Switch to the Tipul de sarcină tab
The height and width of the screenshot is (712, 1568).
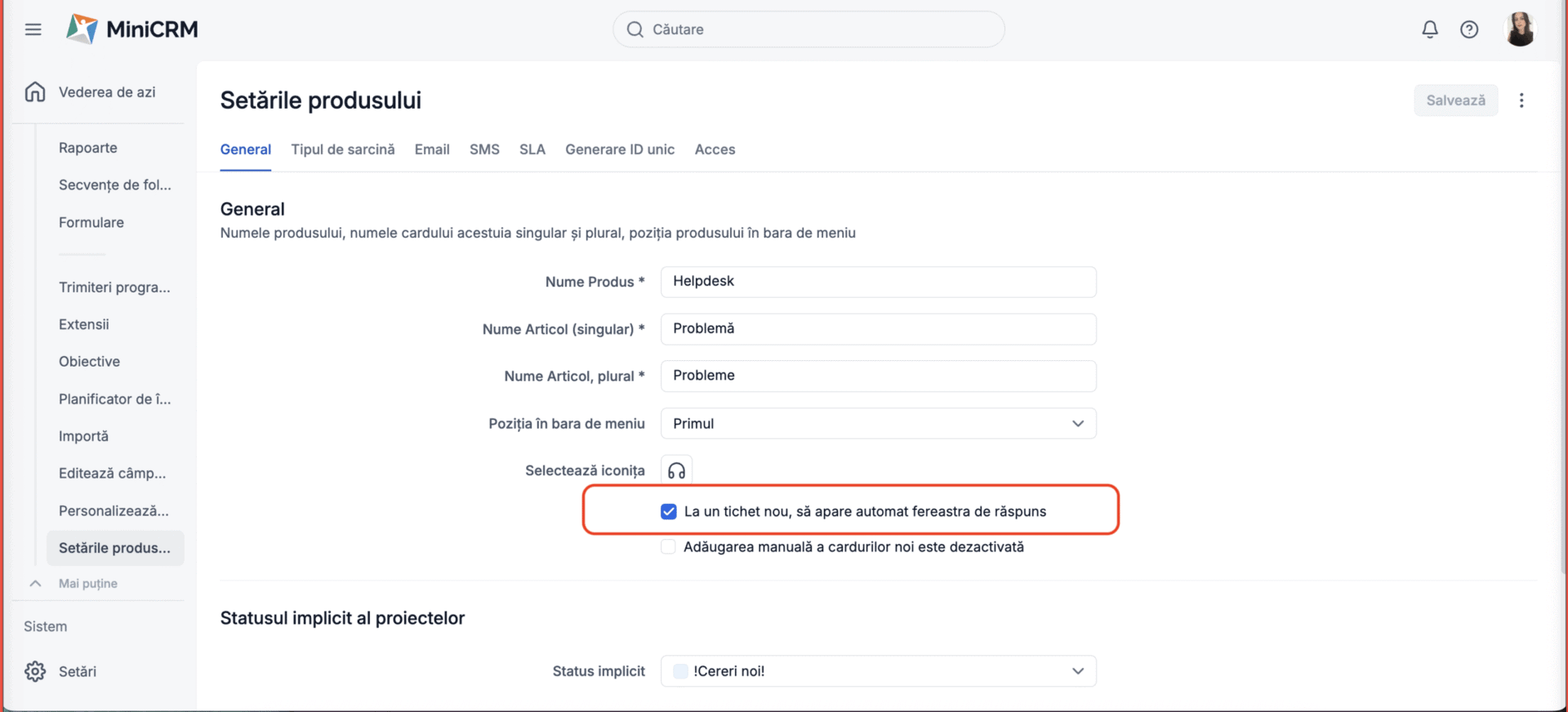(342, 149)
